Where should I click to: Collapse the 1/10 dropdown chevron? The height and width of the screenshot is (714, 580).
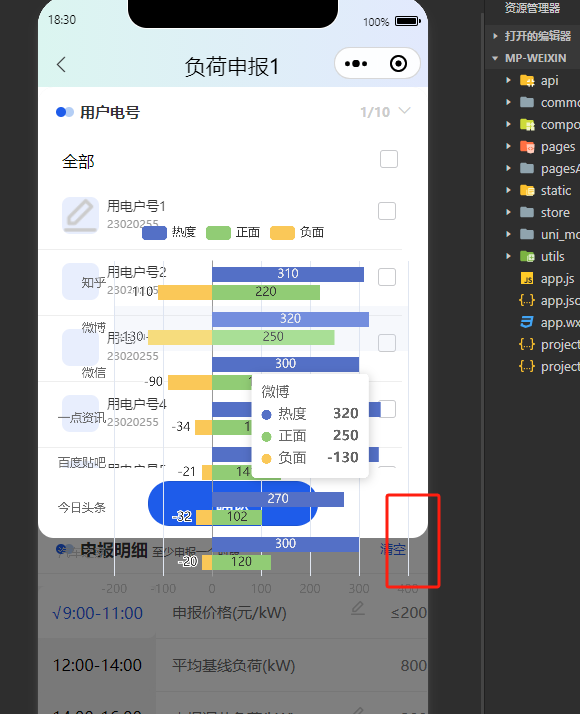click(404, 111)
